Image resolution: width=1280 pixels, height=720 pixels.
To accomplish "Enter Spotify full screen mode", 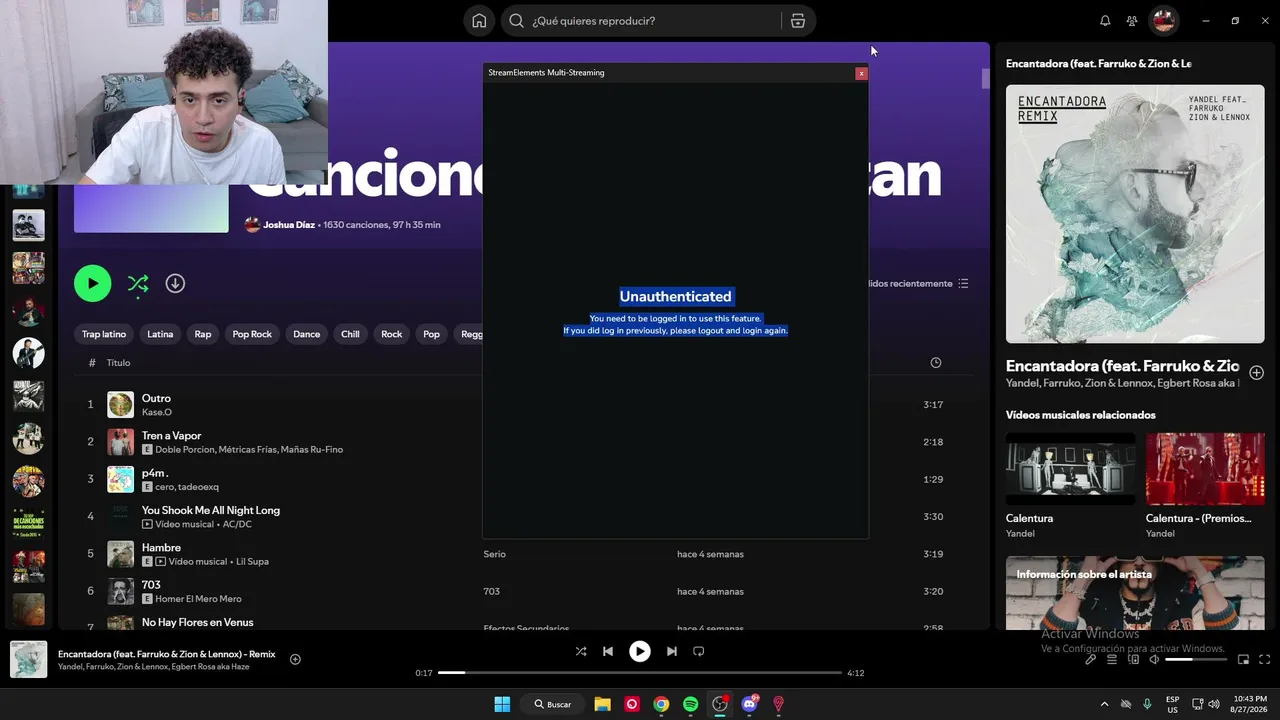I will pos(1265,659).
